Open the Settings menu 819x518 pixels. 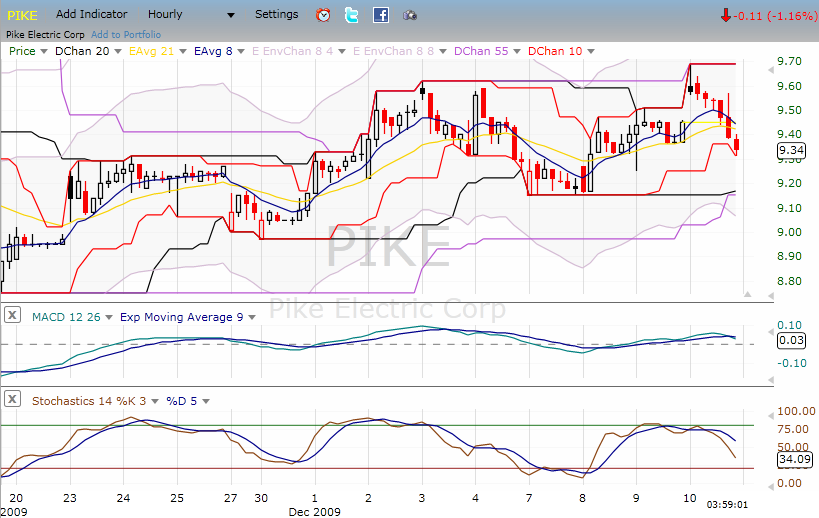pyautogui.click(x=276, y=15)
